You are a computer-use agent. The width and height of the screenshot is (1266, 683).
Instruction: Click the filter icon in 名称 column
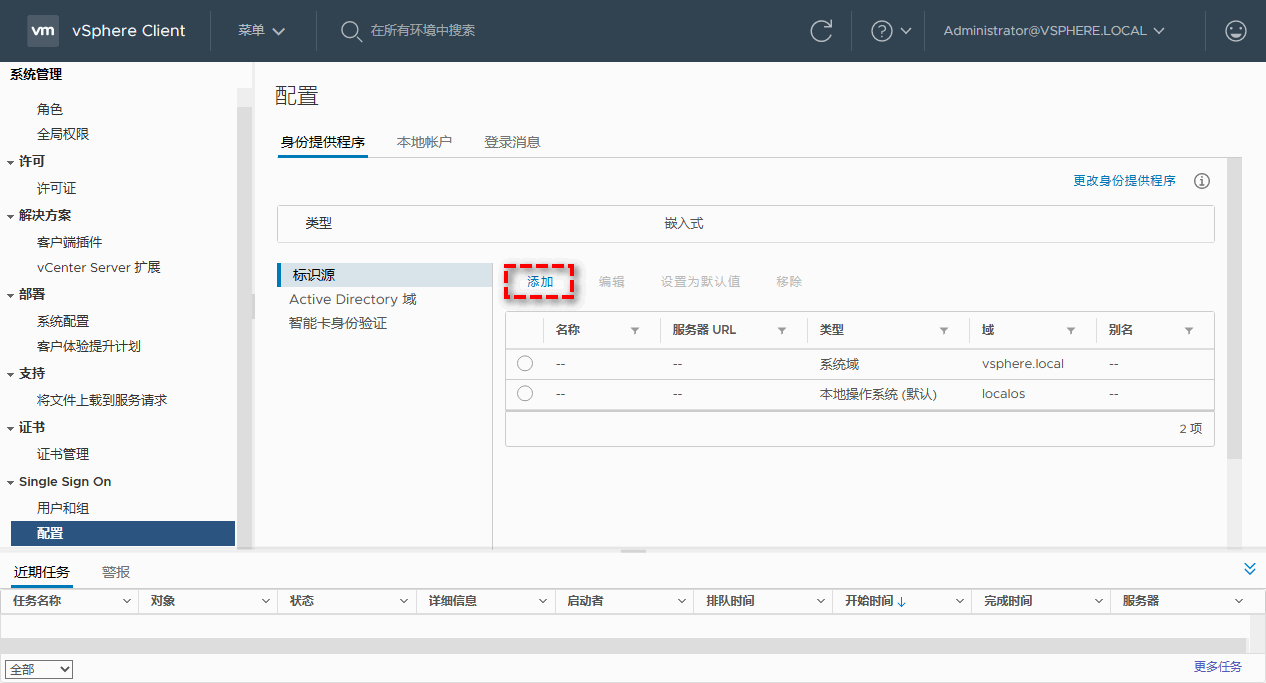tap(635, 330)
